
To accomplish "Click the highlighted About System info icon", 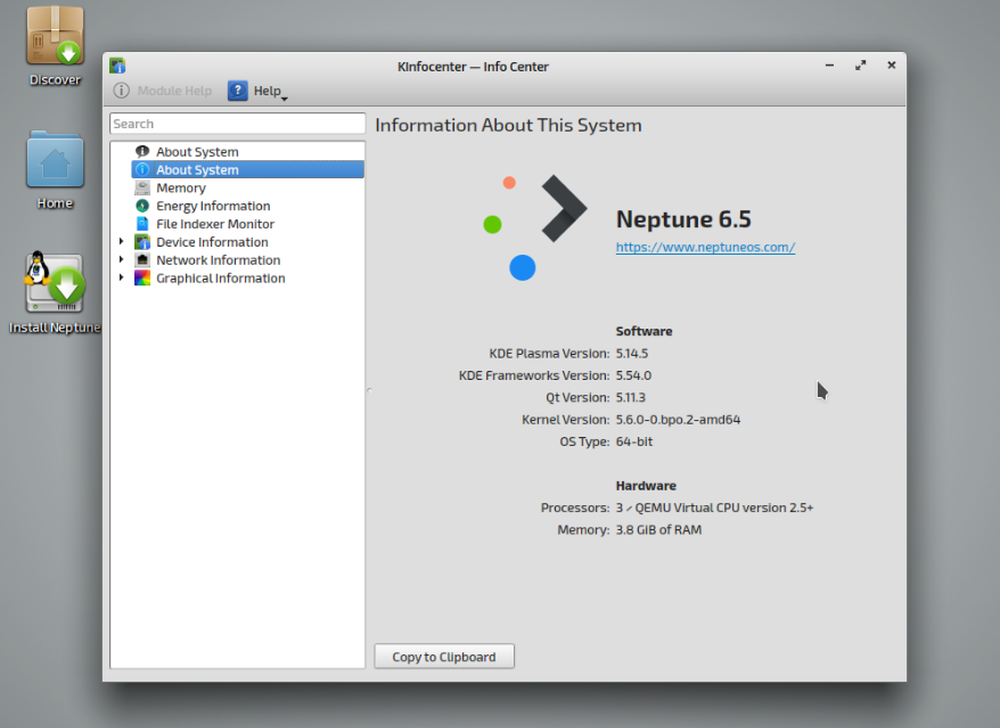I will pos(142,170).
